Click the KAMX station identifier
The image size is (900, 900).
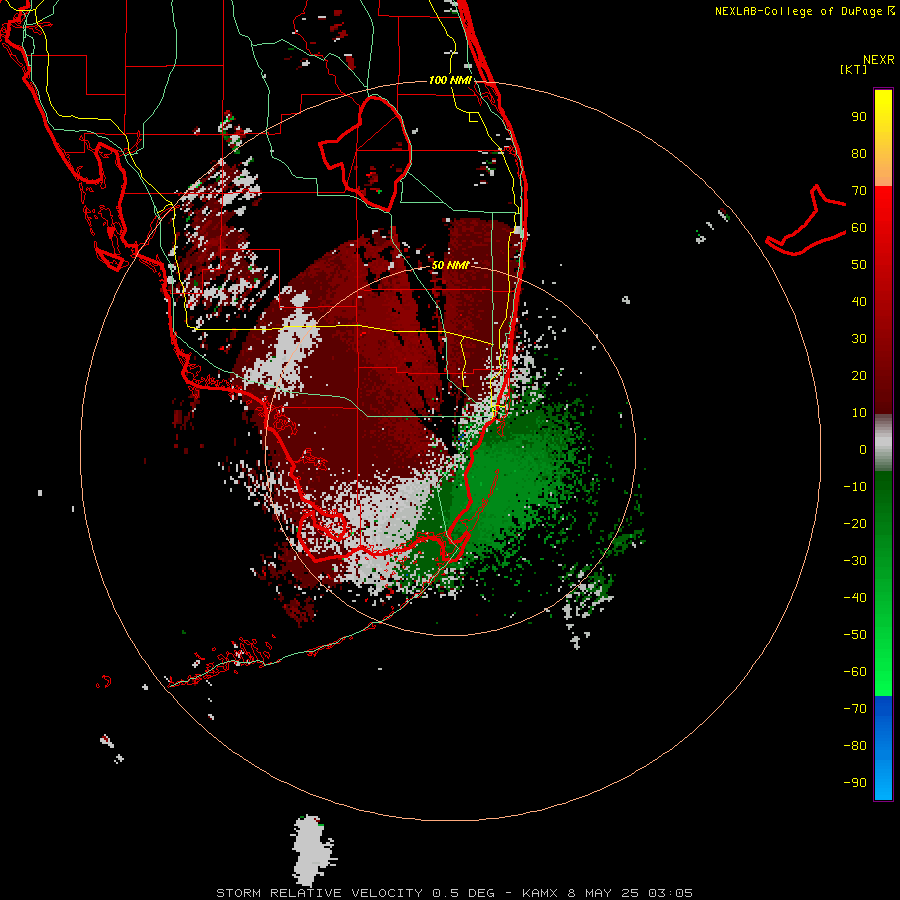540,893
